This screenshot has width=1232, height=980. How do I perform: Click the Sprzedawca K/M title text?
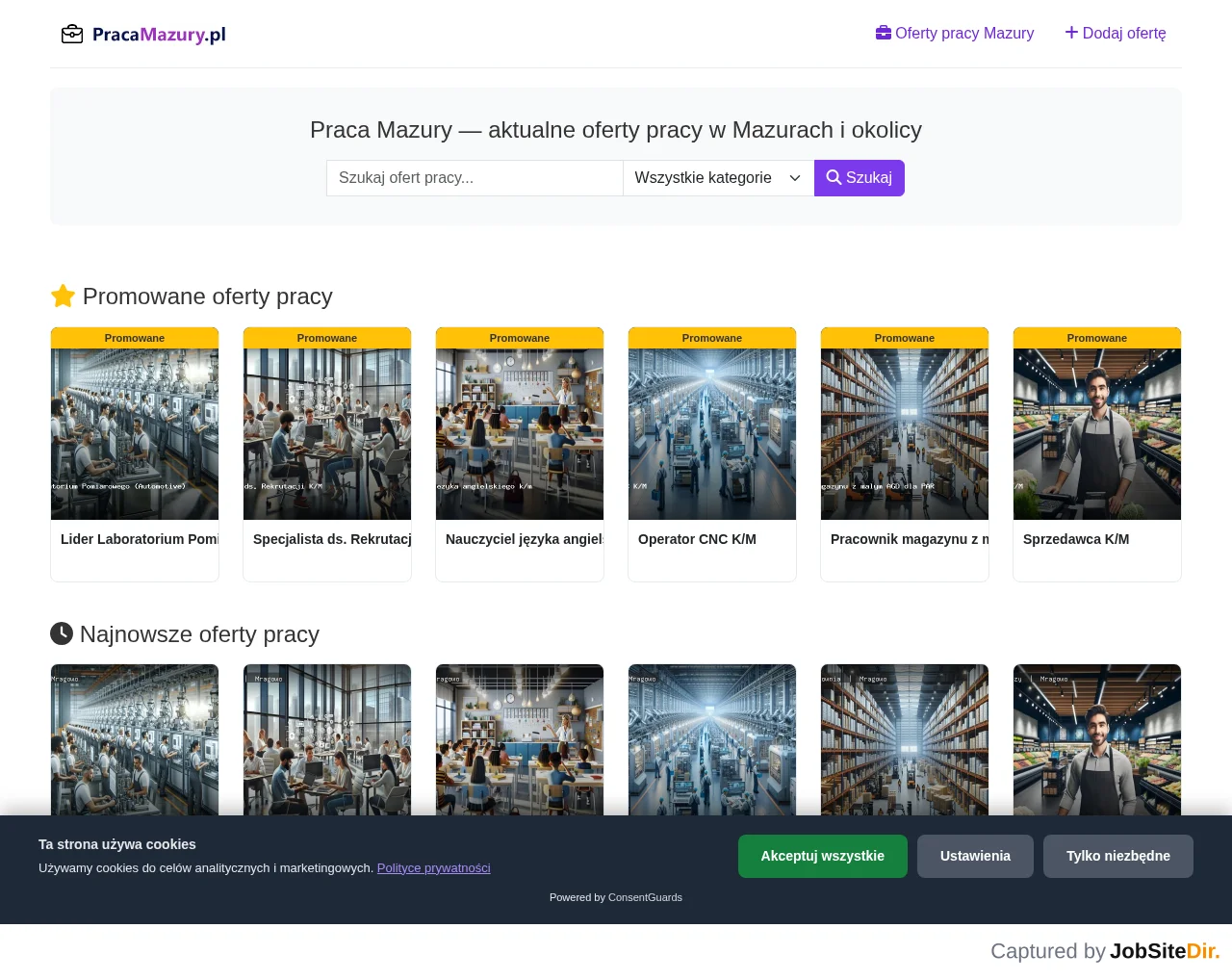[x=1076, y=539]
